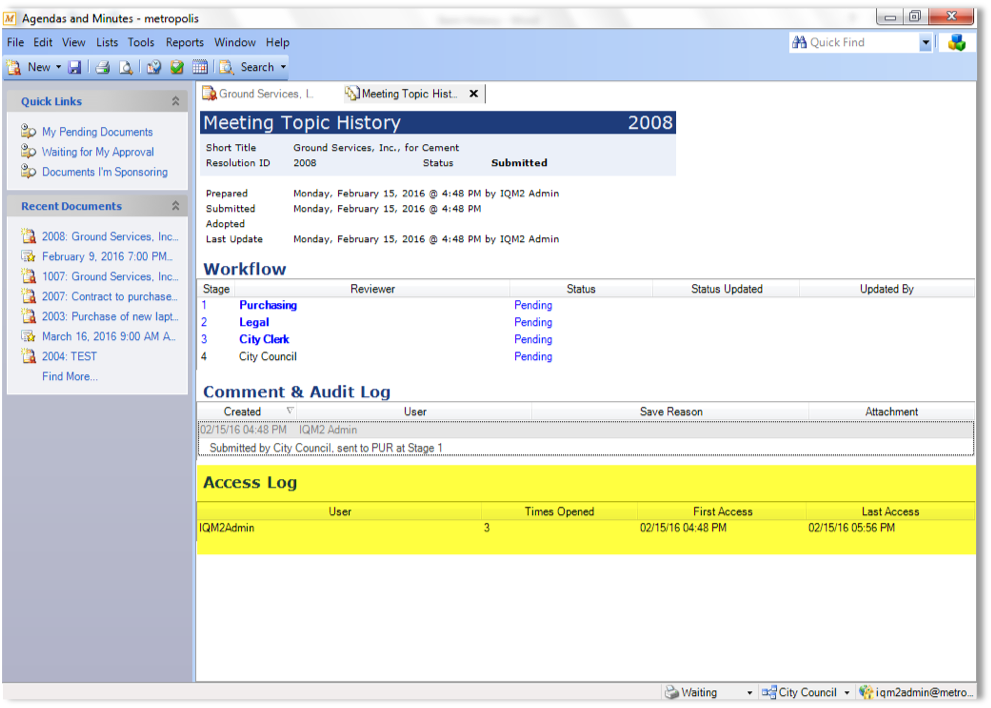The image size is (991, 708).
Task: Open the Lists menu
Action: (x=107, y=42)
